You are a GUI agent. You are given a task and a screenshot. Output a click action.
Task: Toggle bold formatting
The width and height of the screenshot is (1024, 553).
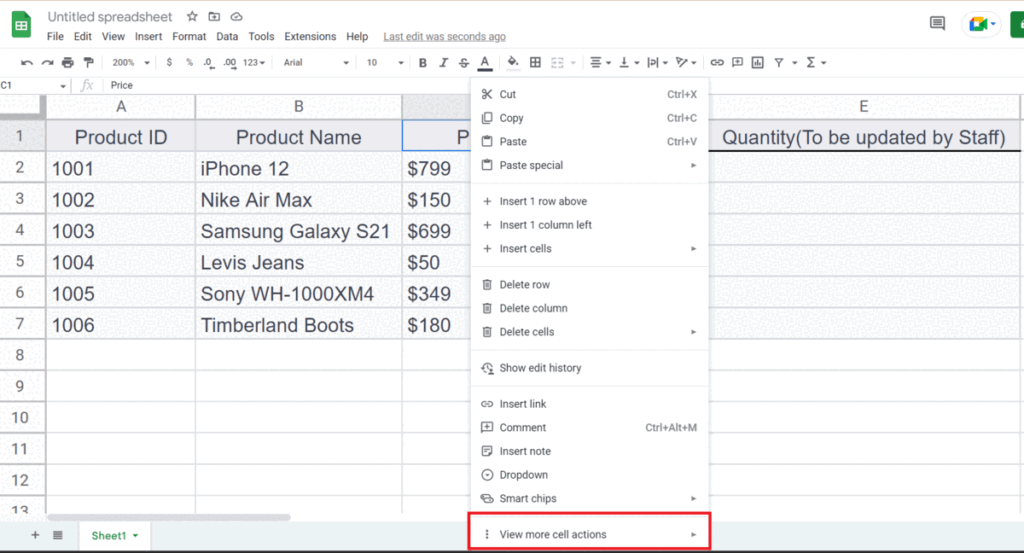tap(423, 63)
